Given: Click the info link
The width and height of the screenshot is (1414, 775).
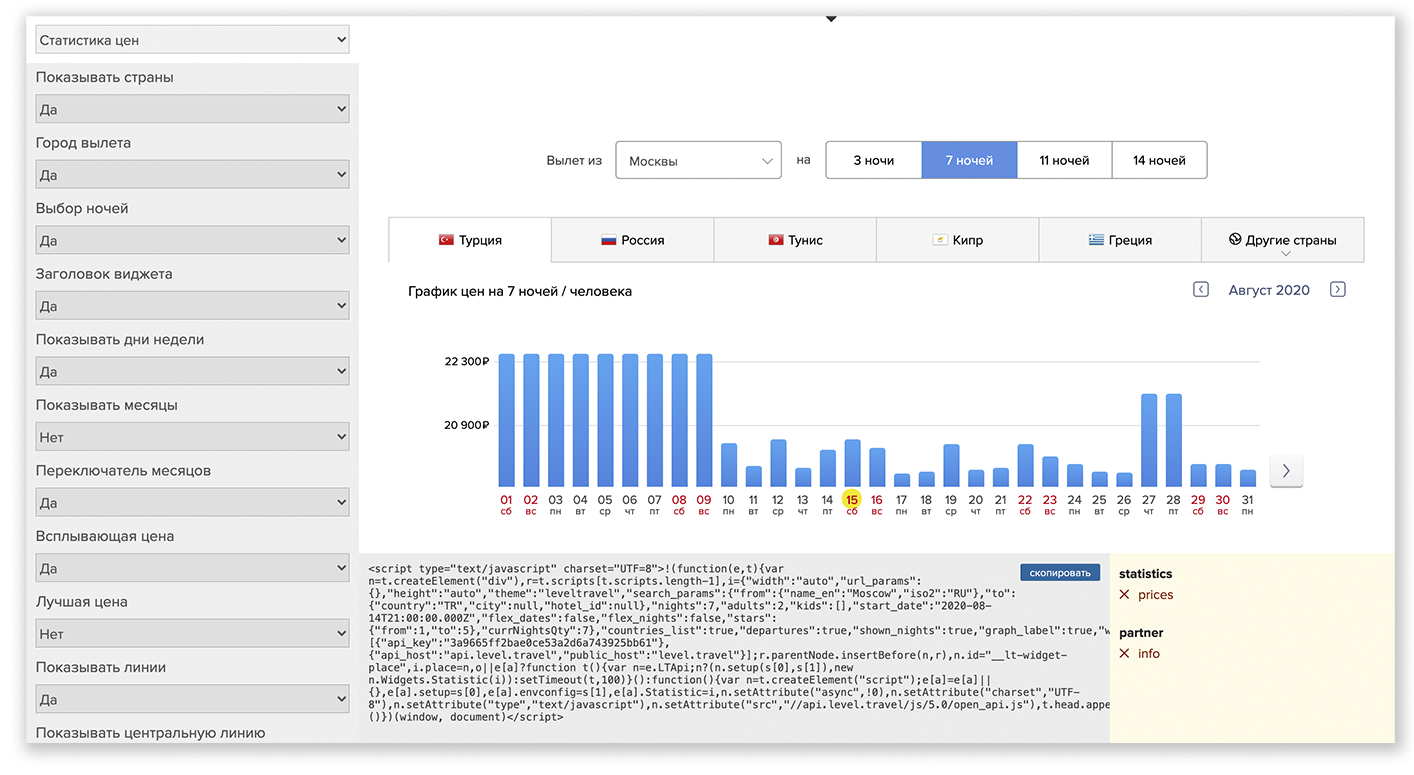Looking at the screenshot, I should coord(1149,653).
